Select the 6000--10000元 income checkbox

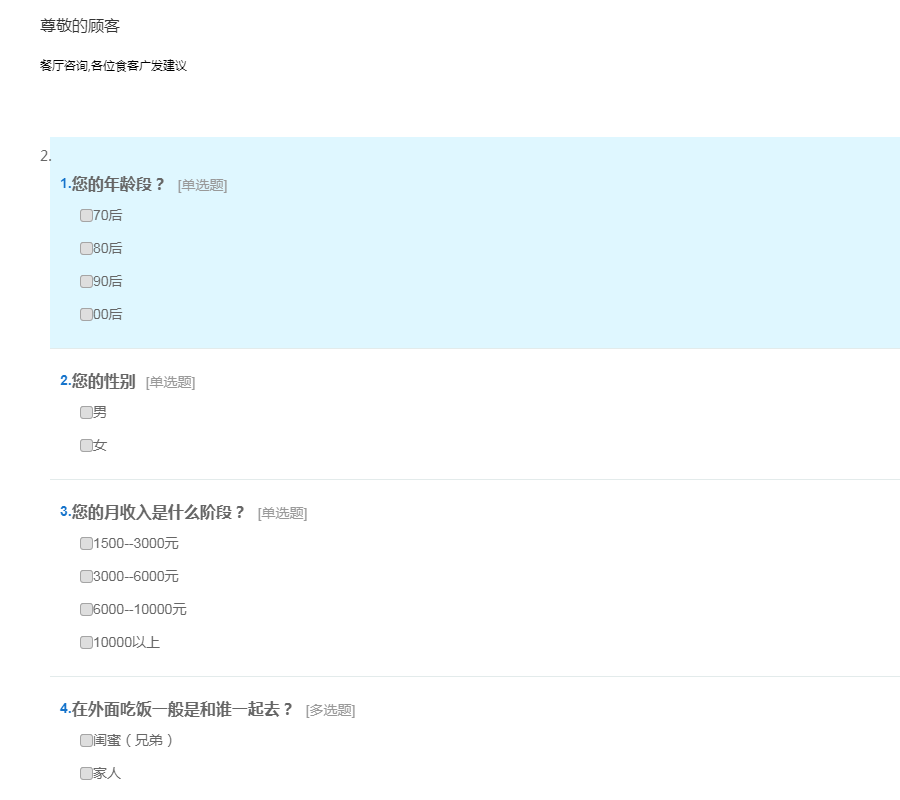pyautogui.click(x=86, y=609)
